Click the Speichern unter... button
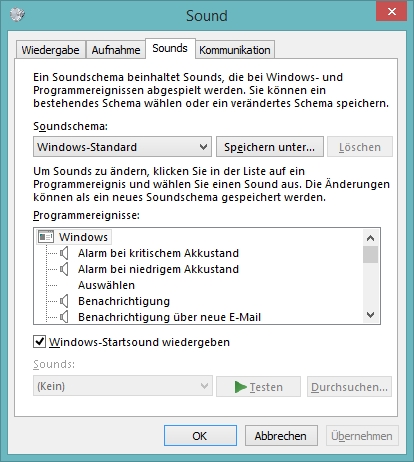Image resolution: width=414 pixels, height=462 pixels. coord(270,147)
